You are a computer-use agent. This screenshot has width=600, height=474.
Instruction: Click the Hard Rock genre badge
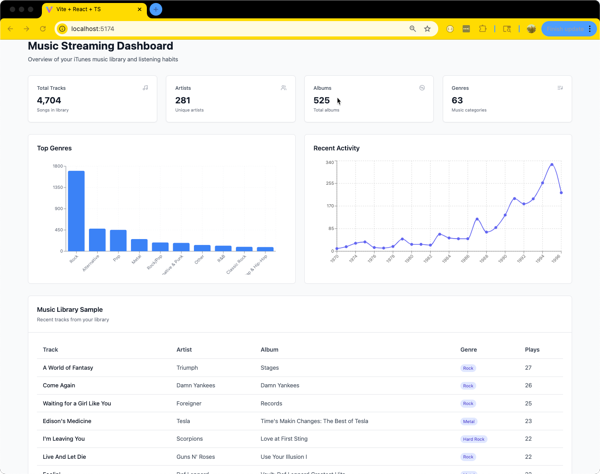click(473, 439)
